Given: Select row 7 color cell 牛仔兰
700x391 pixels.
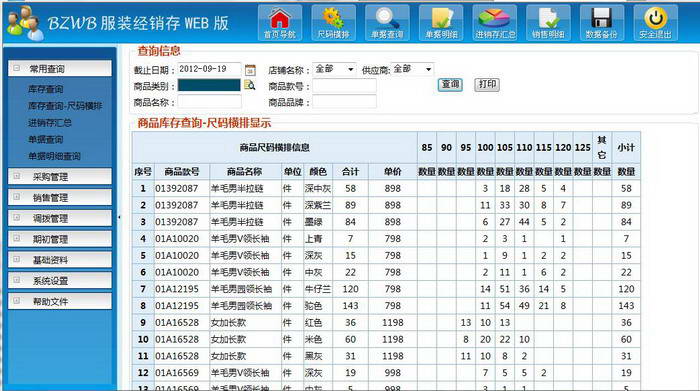Looking at the screenshot, I should (x=318, y=289).
